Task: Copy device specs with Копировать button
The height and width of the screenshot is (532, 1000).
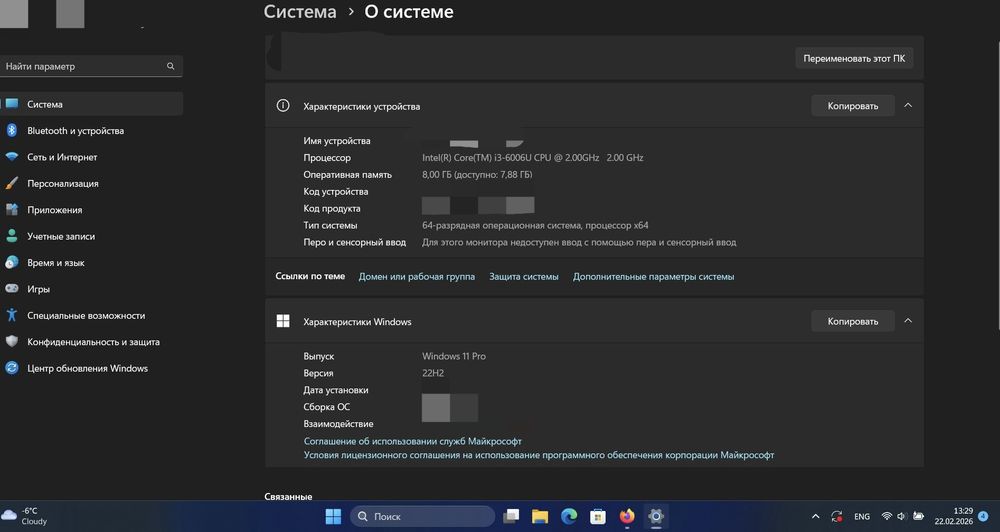Action: pos(853,106)
